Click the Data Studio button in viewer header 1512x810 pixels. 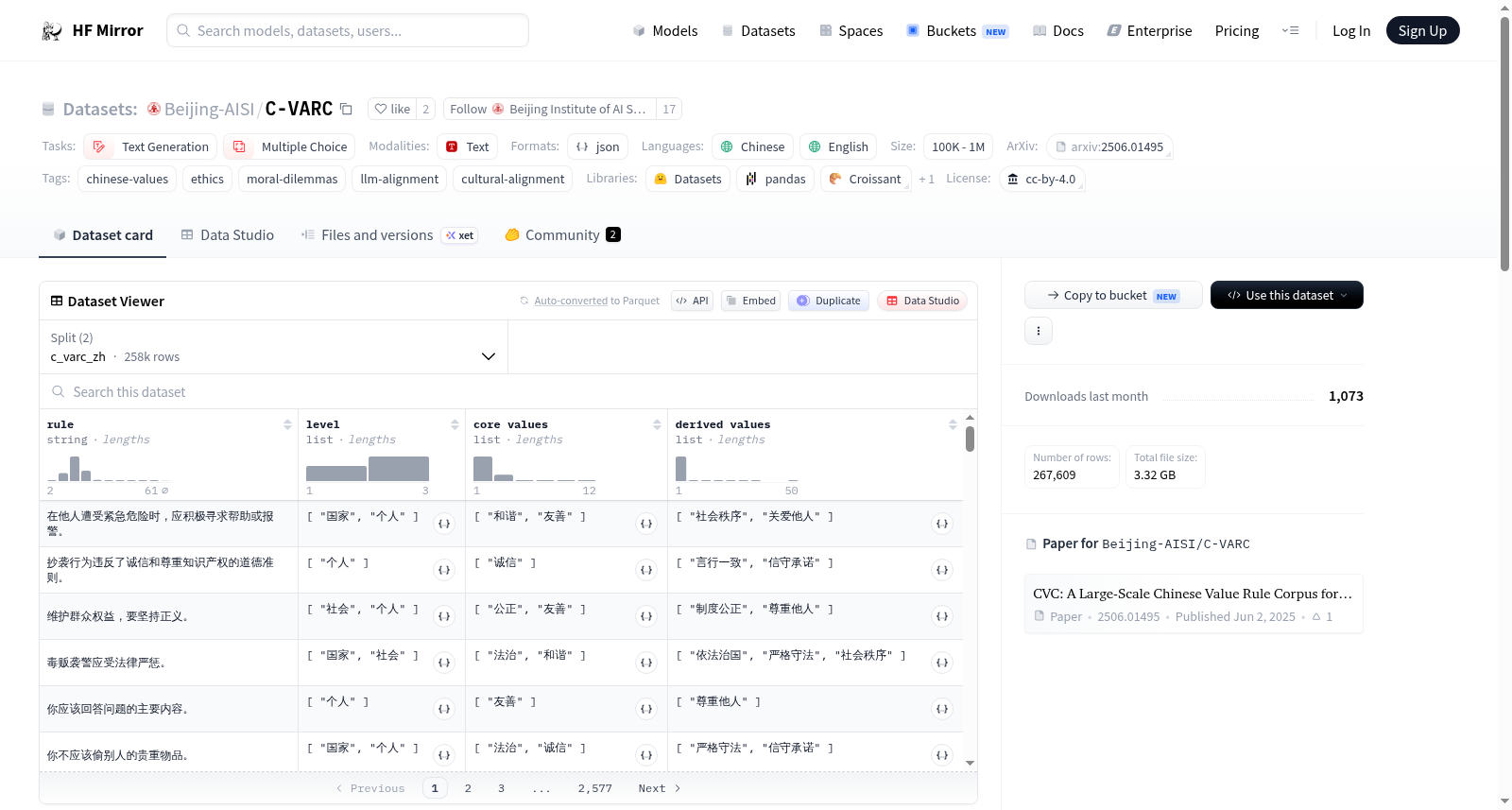pos(922,301)
